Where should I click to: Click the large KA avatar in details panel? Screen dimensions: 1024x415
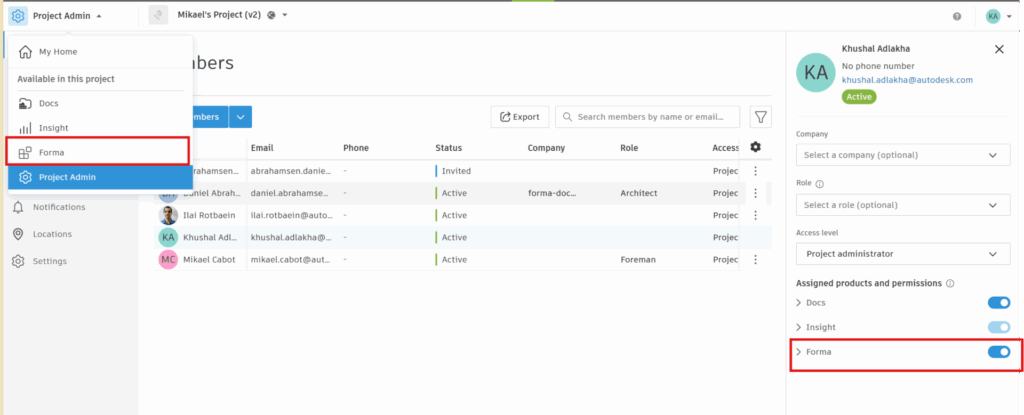click(x=816, y=73)
